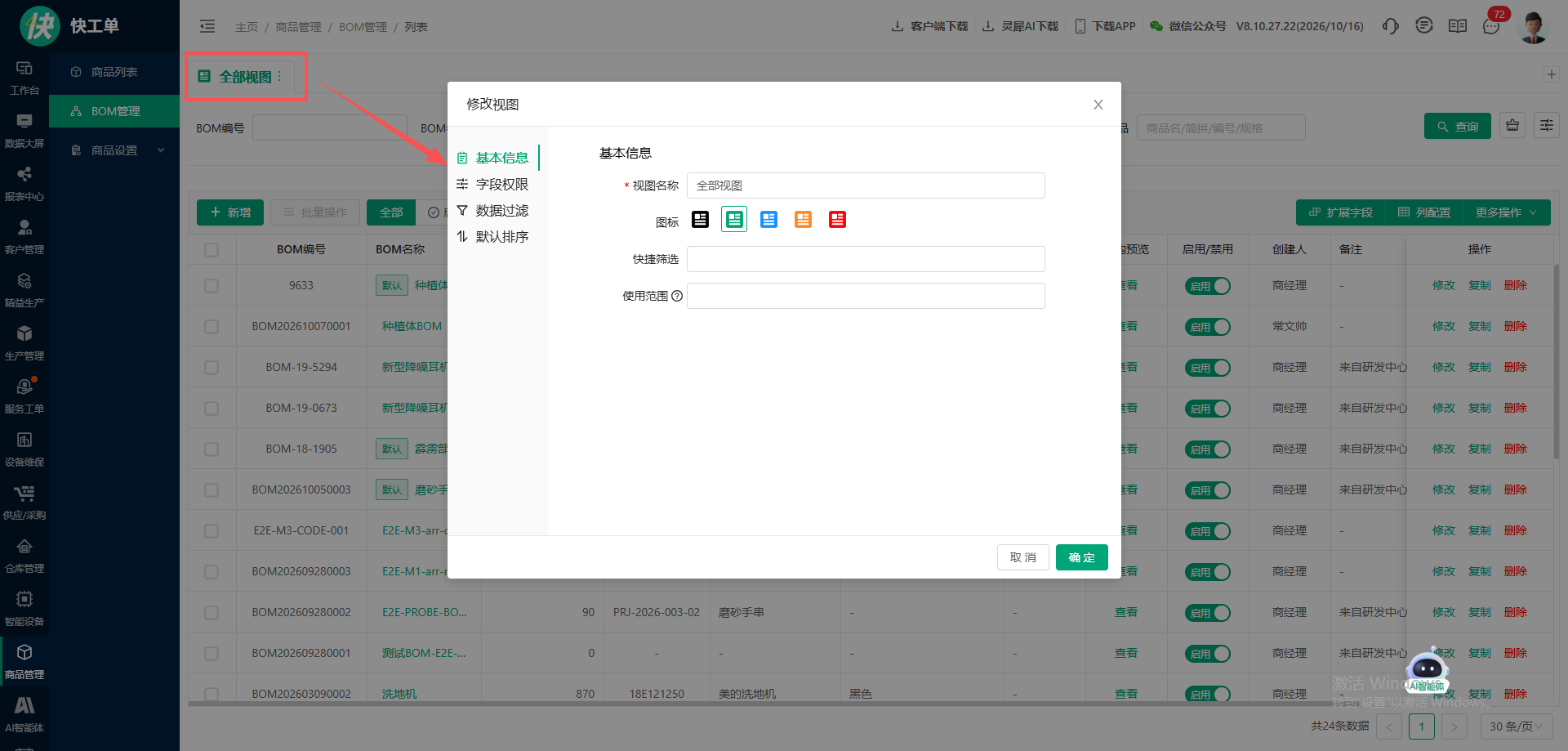Select the black view icon option
Image resolution: width=1568 pixels, height=751 pixels.
coord(700,219)
